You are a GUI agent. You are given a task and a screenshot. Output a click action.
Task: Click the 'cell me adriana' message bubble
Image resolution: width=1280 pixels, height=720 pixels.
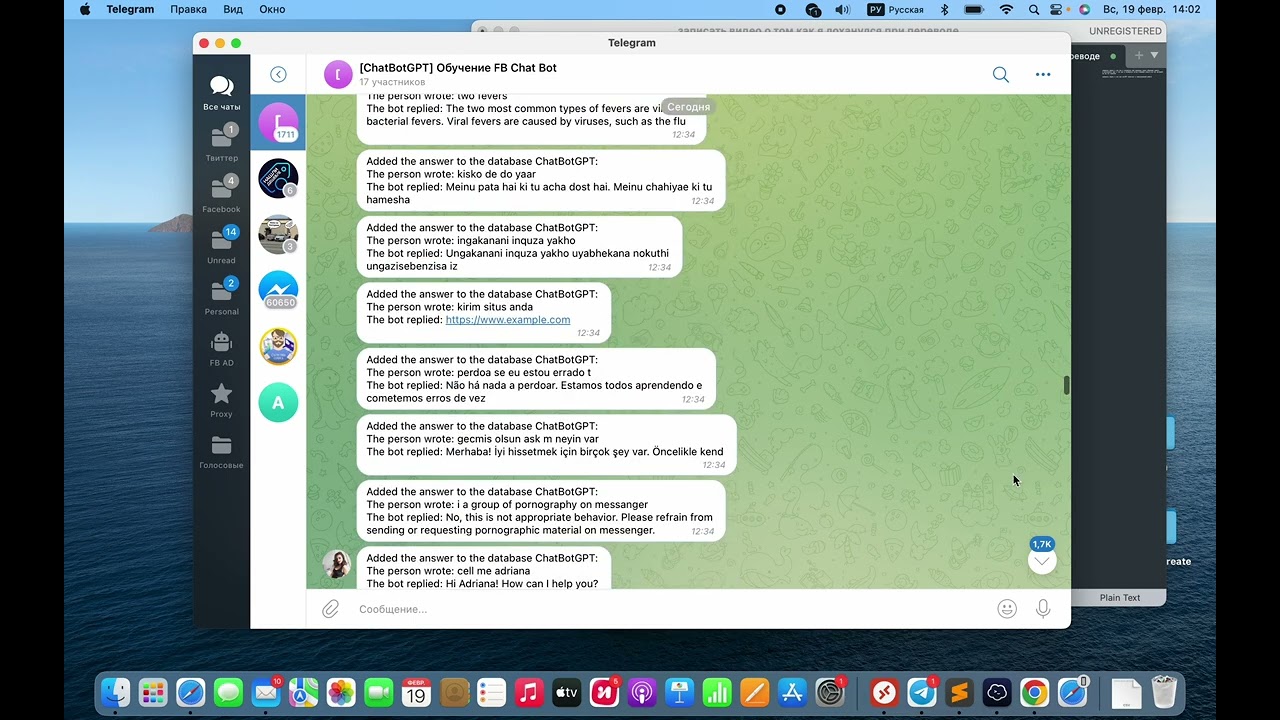(484, 569)
